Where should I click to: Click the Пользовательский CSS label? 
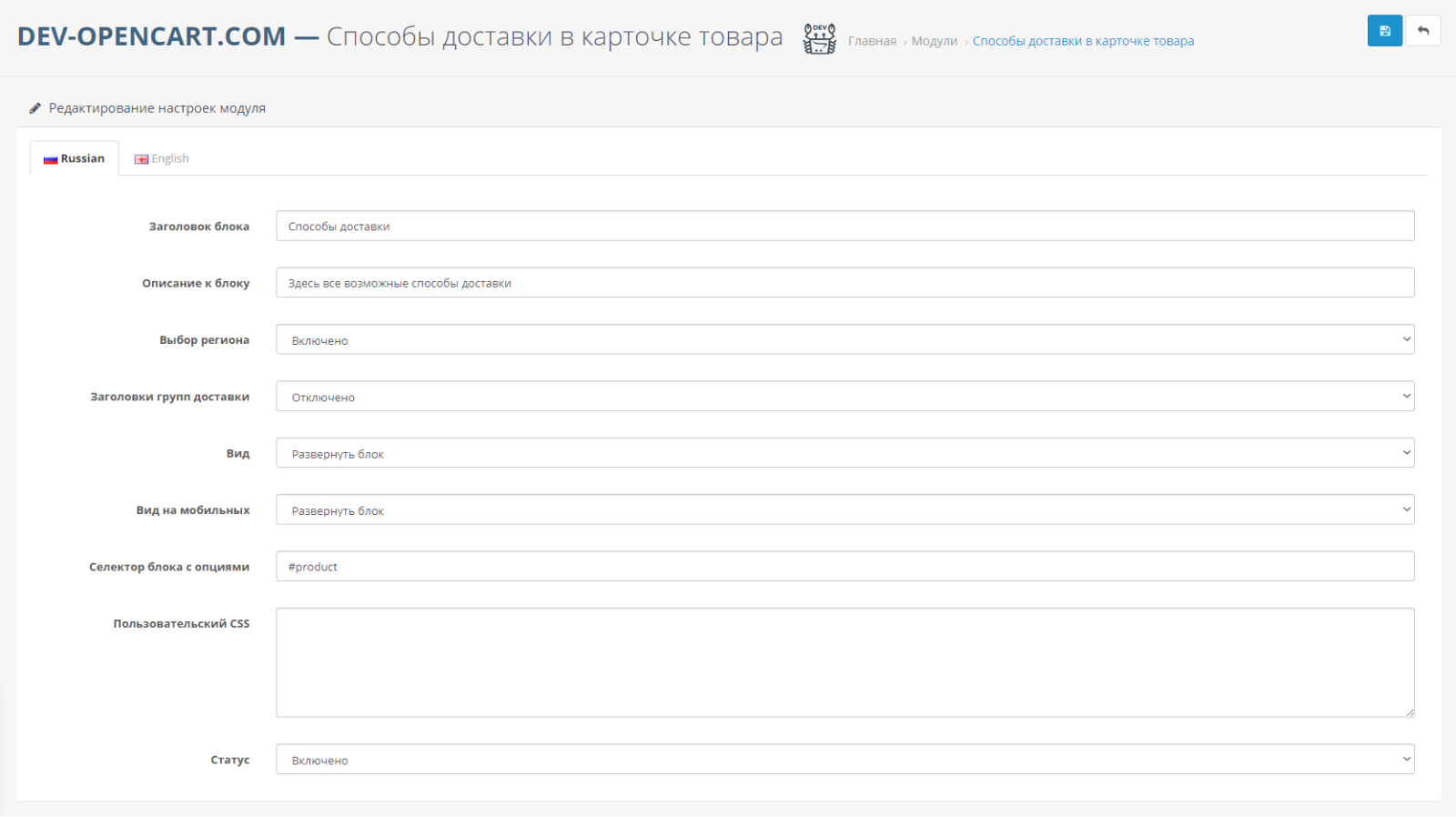point(181,624)
